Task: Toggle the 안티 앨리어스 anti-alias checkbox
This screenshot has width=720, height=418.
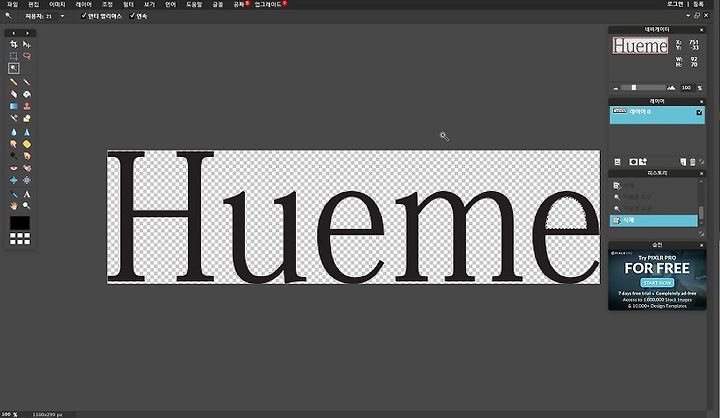Action: (x=84, y=16)
